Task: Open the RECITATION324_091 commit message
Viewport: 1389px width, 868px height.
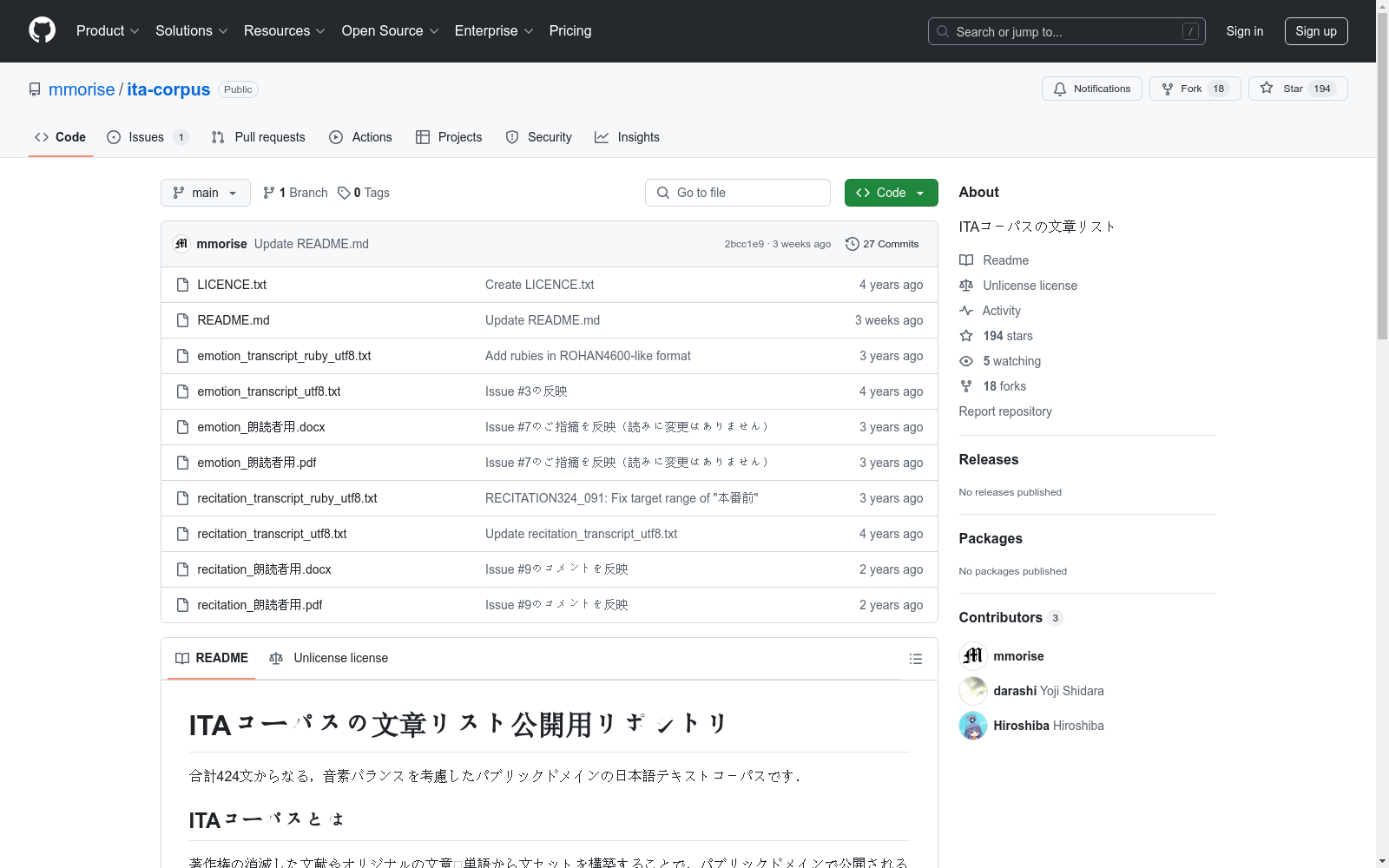Action: (622, 498)
